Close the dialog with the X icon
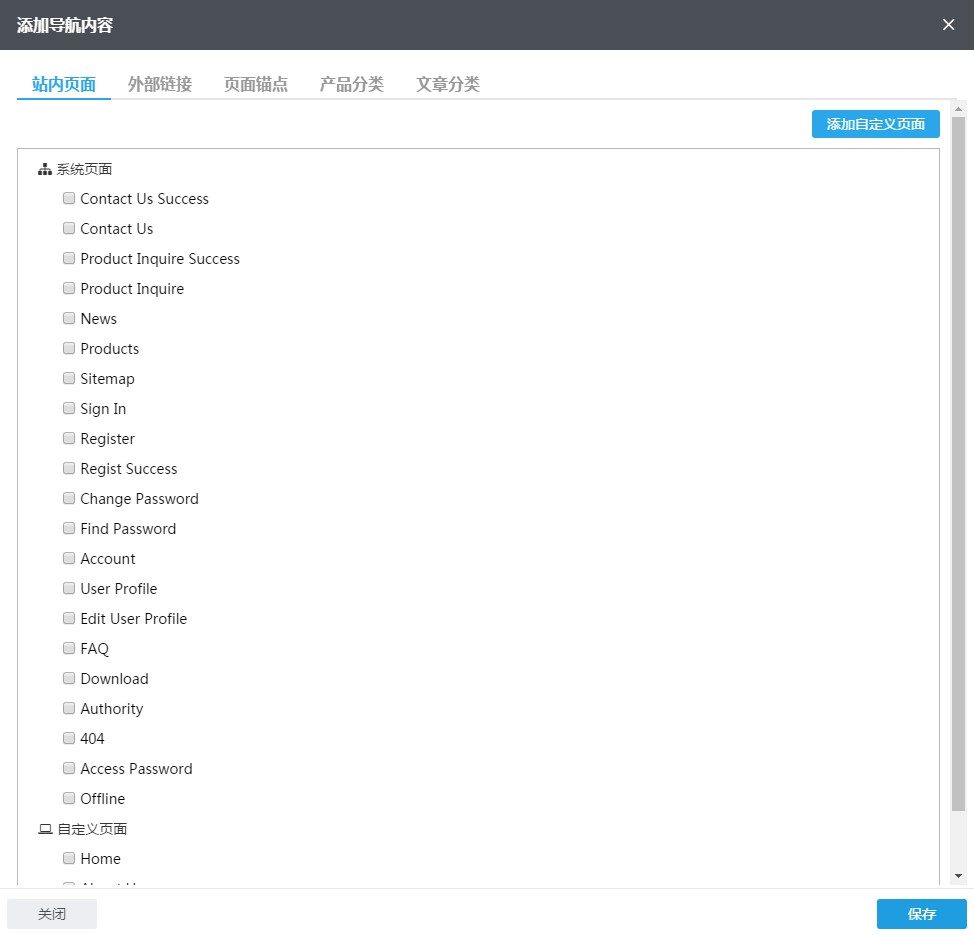The height and width of the screenshot is (935, 974). 948,25
